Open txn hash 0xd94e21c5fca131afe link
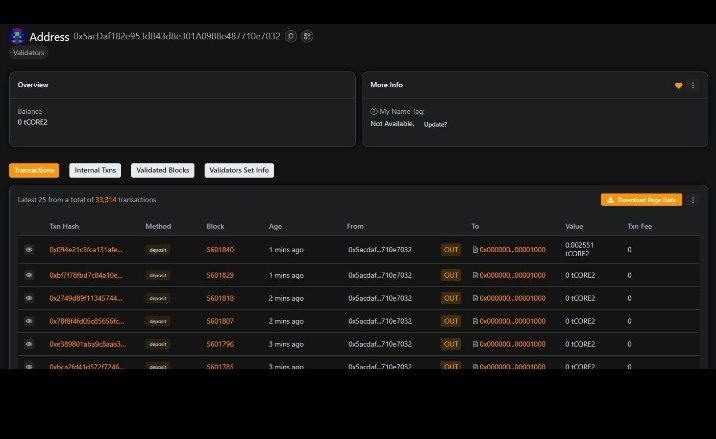 [x=86, y=250]
